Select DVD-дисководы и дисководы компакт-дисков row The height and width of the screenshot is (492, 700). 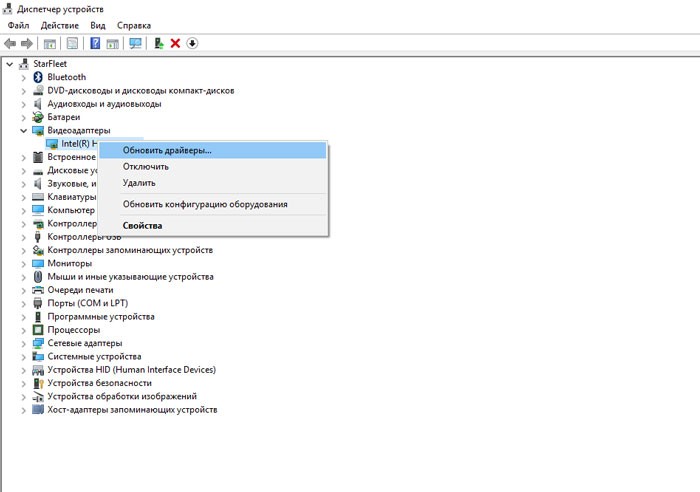click(141, 91)
